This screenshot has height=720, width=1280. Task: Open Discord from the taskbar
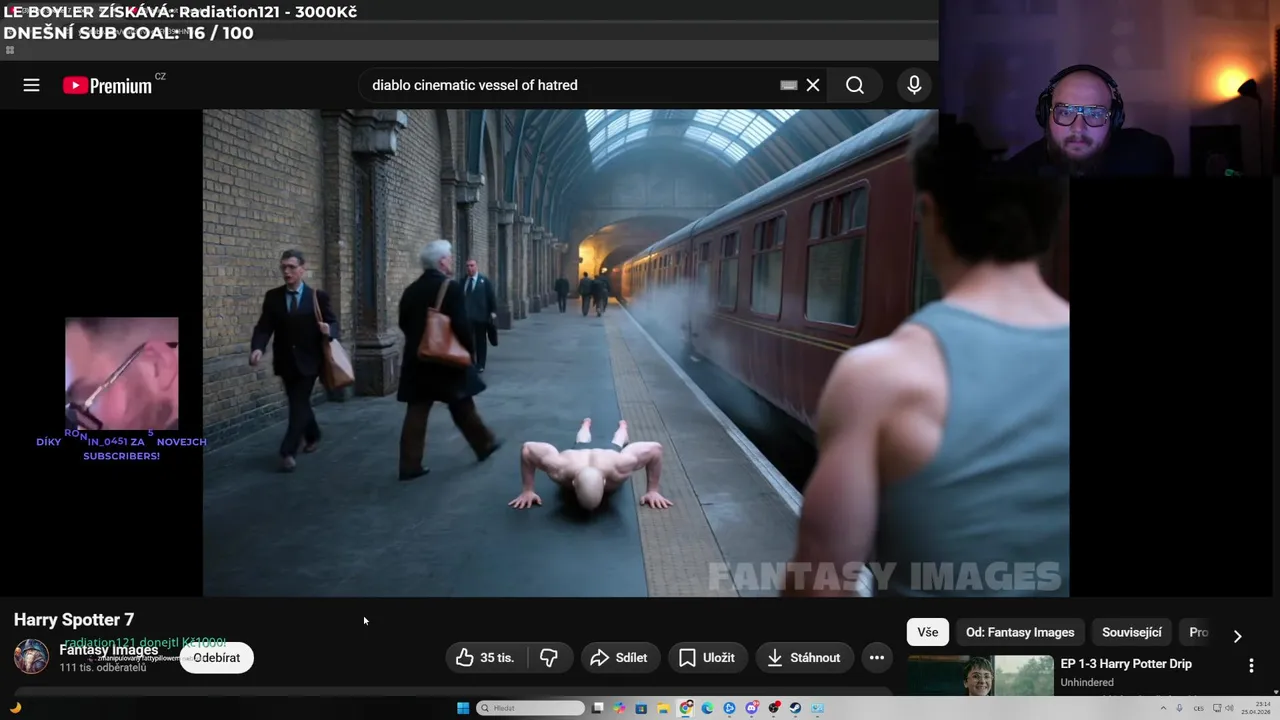[x=751, y=708]
